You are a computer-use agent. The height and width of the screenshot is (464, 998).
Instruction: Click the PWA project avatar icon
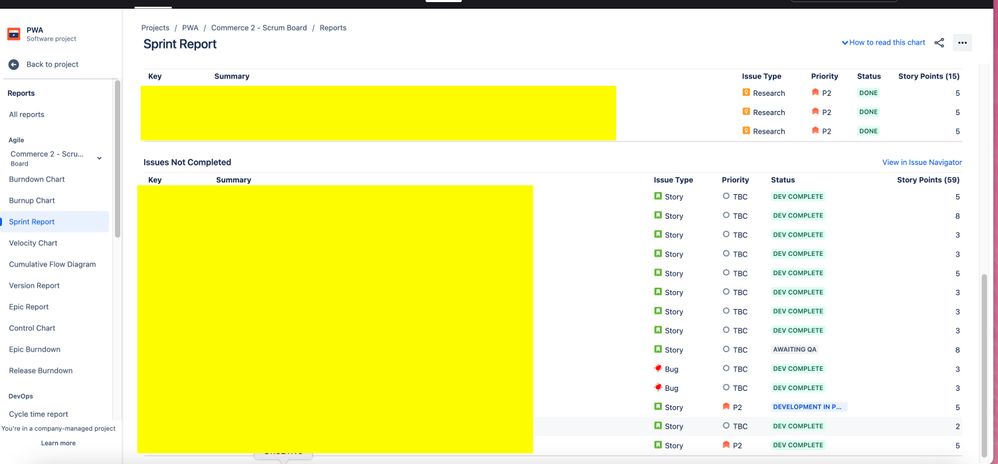coord(13,34)
